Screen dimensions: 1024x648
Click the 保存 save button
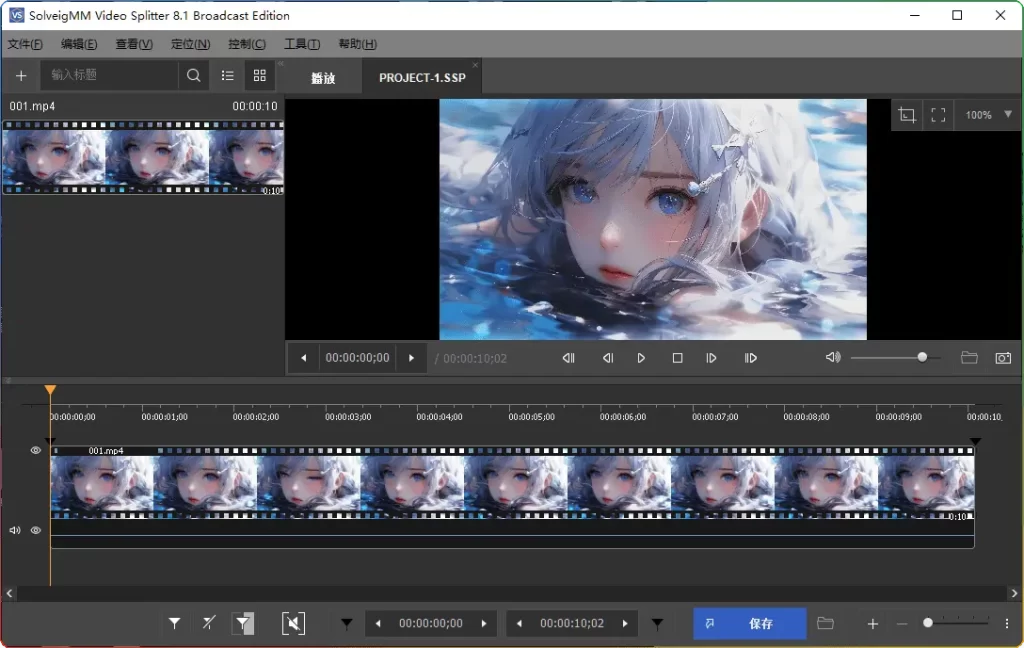750,624
